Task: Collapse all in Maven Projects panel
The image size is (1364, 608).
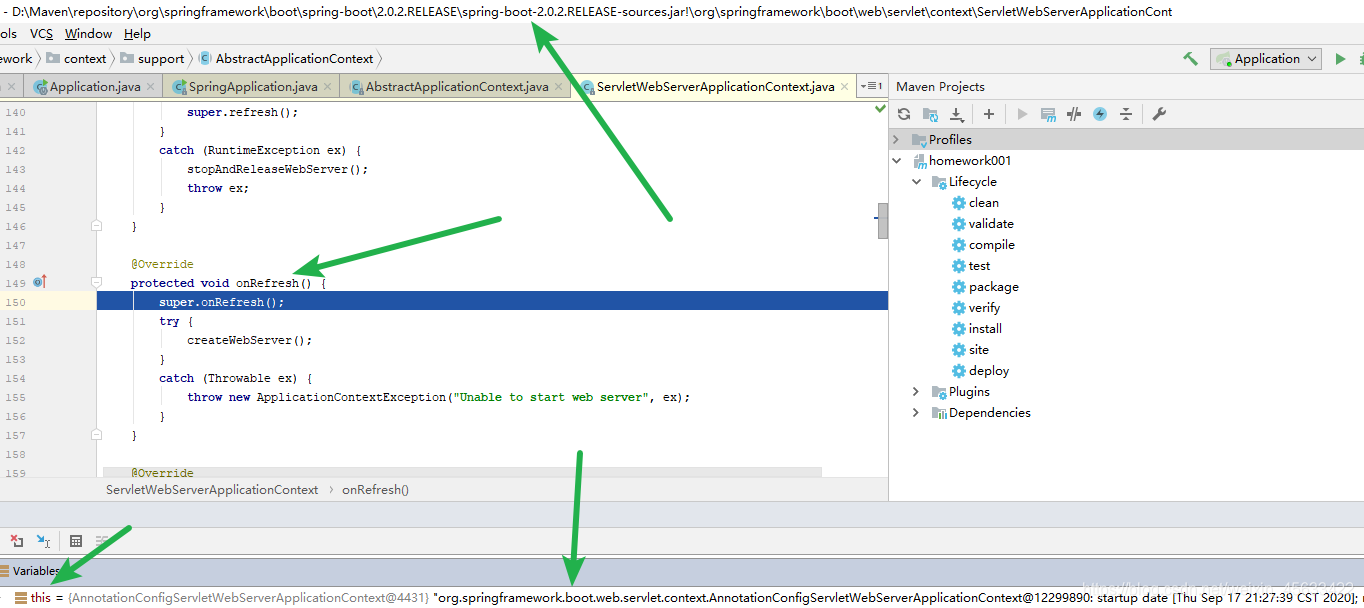Action: pos(1126,114)
